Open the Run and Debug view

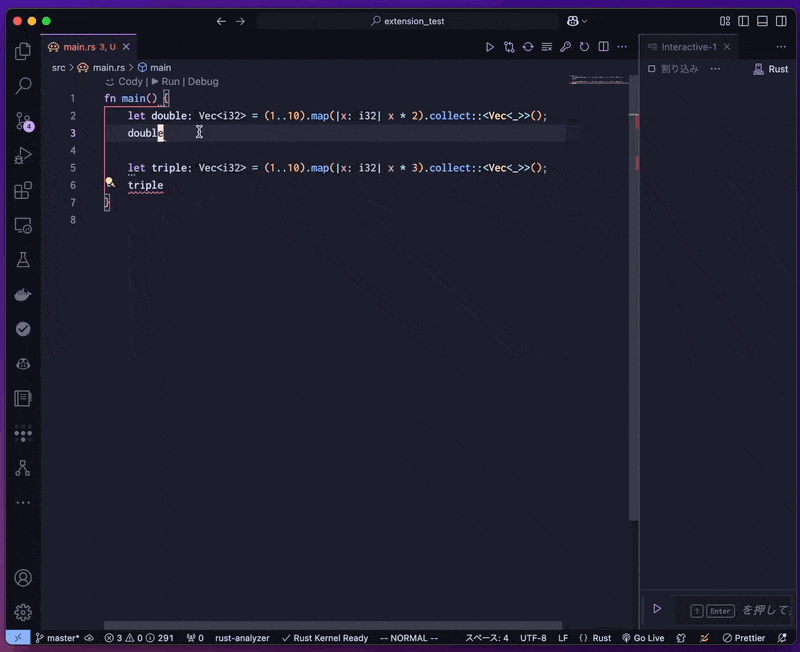(x=23, y=156)
